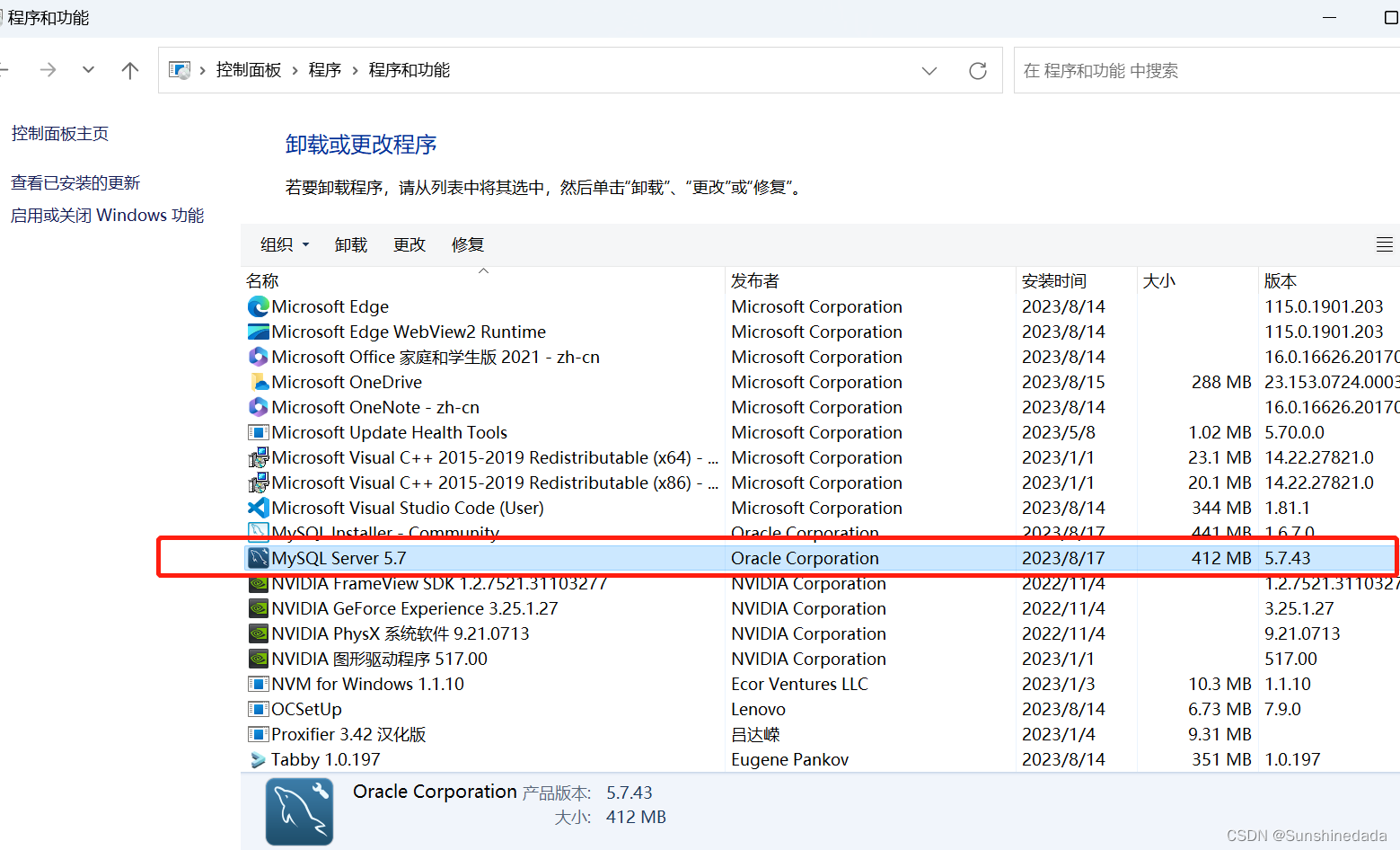Click the MySQL Server 5.7 icon
The height and width of the screenshot is (850, 1400).
(259, 558)
